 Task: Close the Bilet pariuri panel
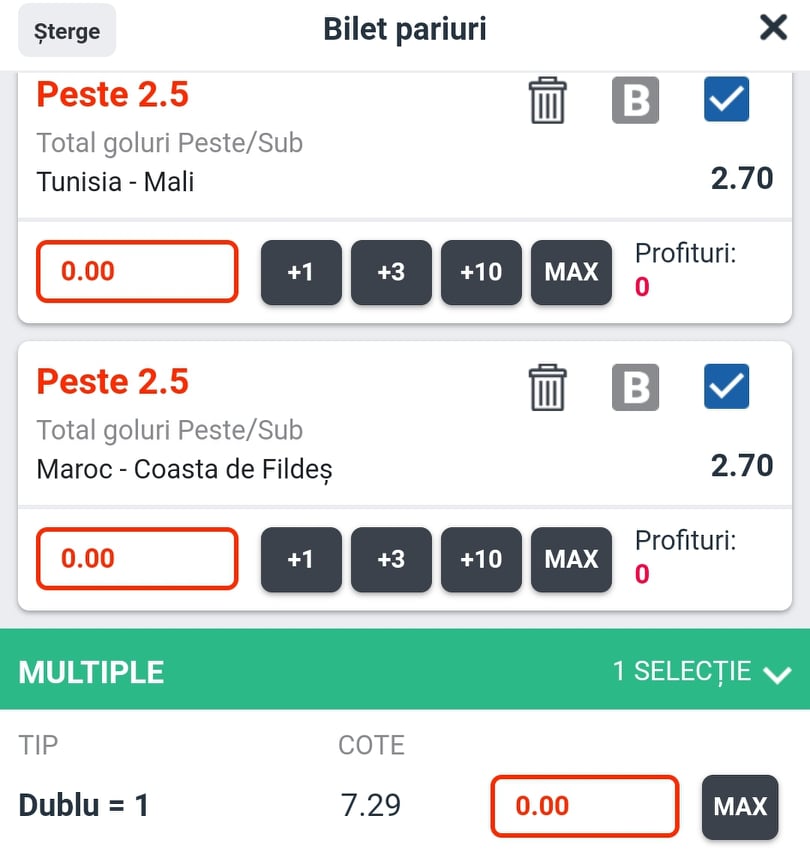click(x=773, y=27)
